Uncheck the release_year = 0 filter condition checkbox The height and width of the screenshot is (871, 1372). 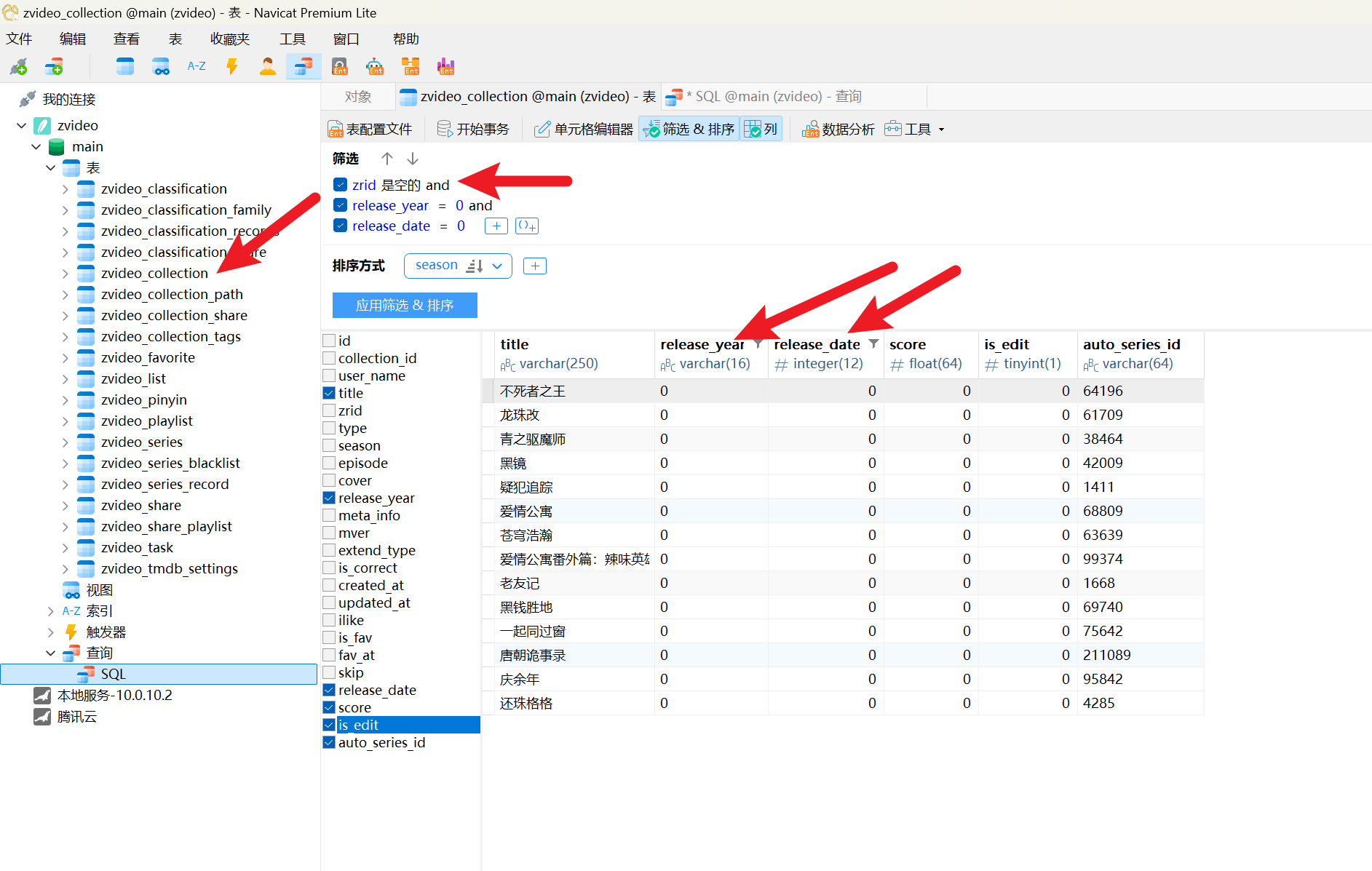[340, 205]
